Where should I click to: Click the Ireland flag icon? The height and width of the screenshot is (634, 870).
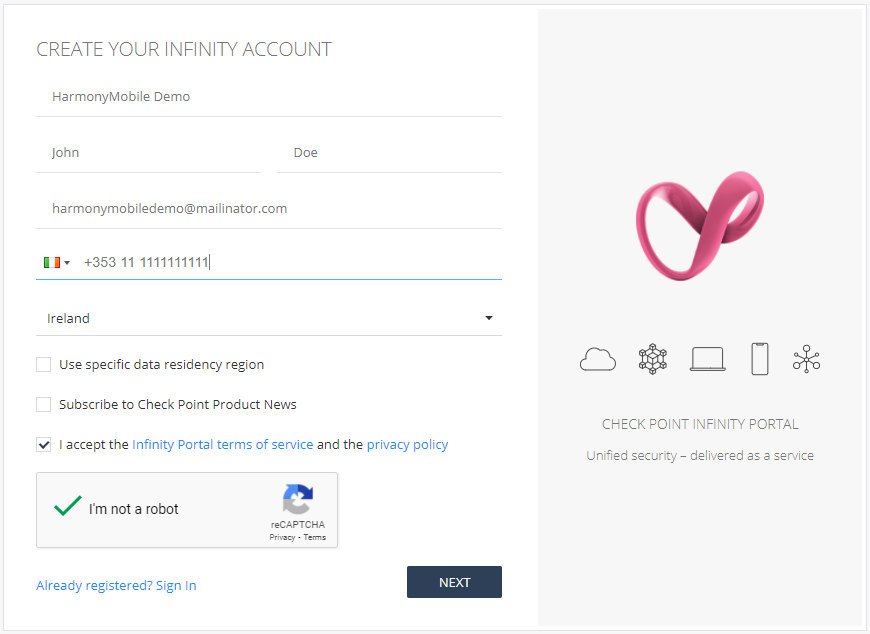click(52, 262)
